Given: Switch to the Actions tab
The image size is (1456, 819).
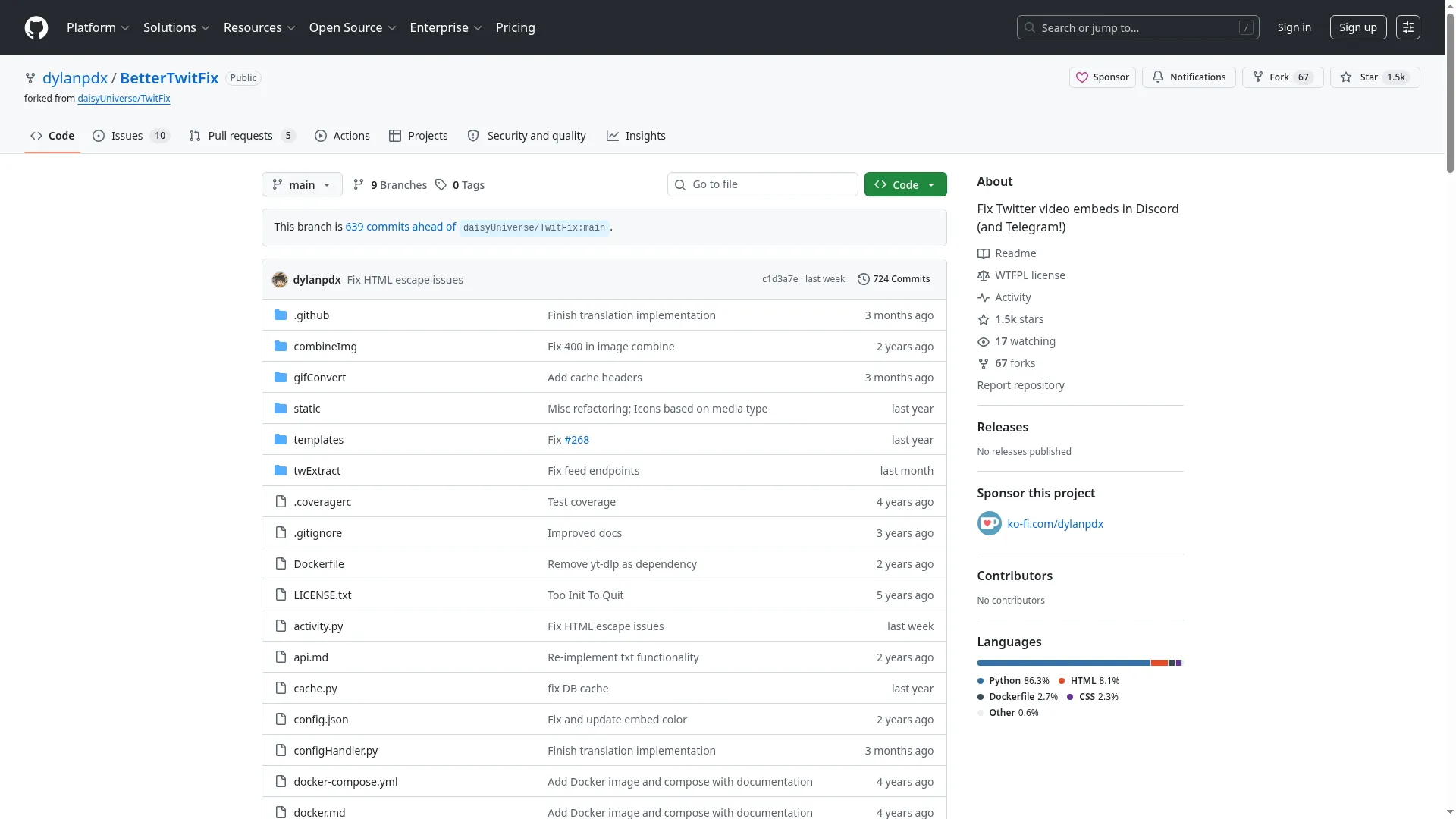Looking at the screenshot, I should coord(342,136).
